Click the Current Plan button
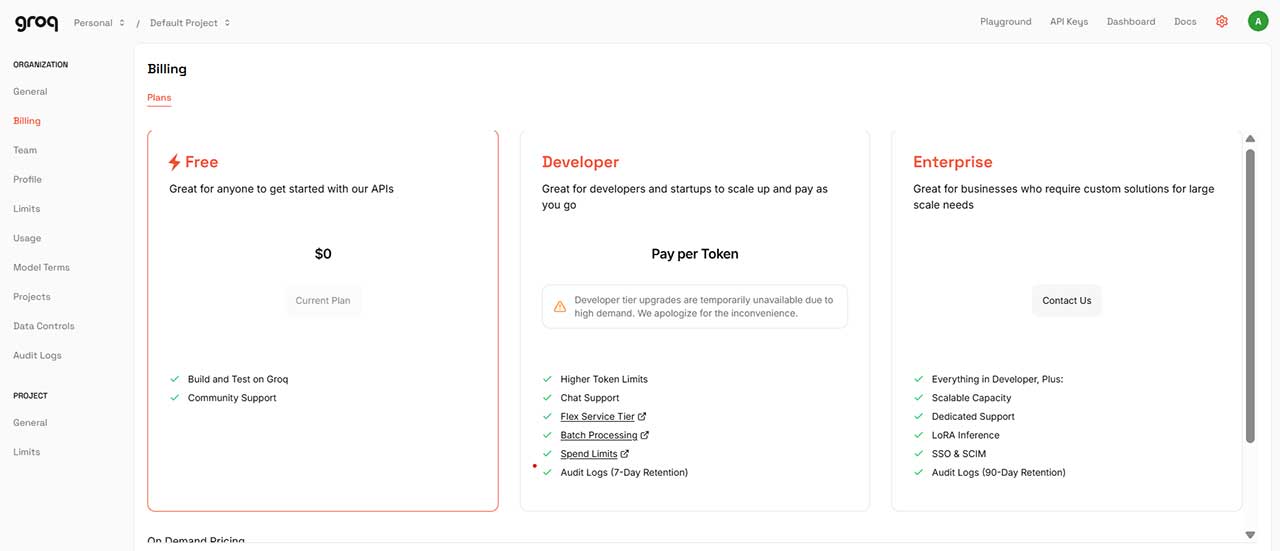Viewport: 1280px width, 551px height. pos(323,301)
